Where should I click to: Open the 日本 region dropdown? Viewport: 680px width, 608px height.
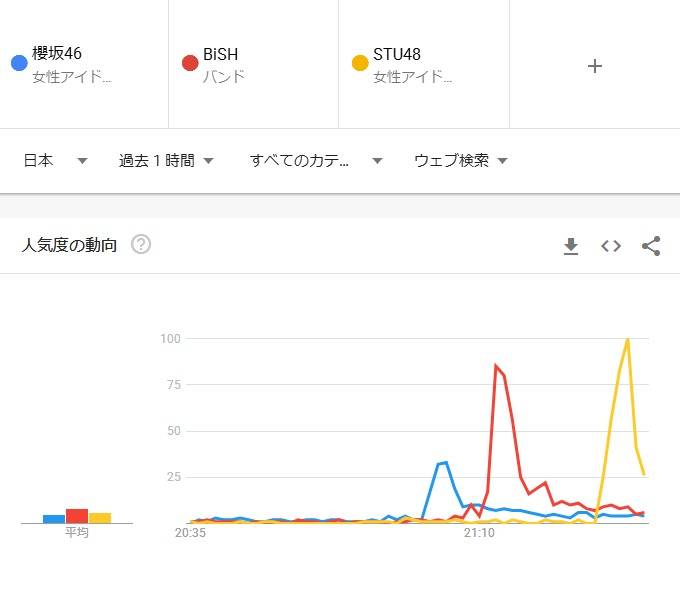click(55, 161)
